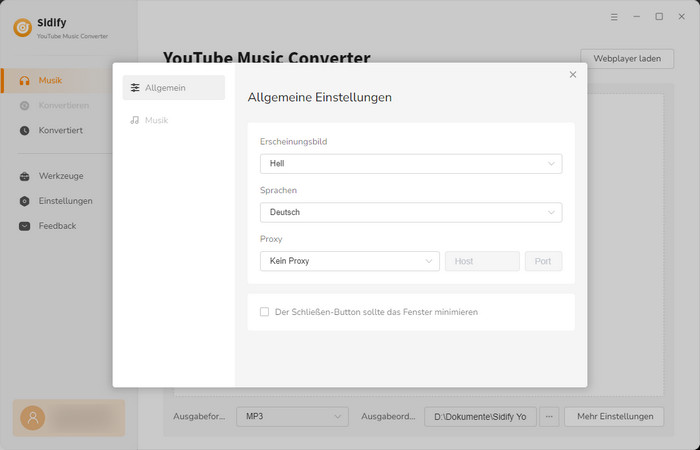700x450 pixels.
Task: Click the headphones icon beside Musik
Action: 25,81
